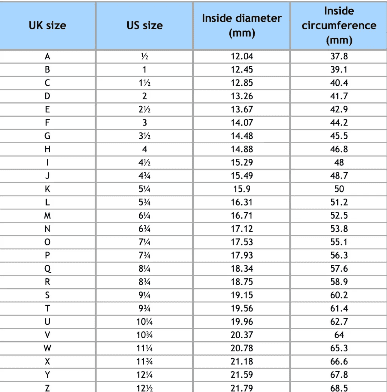Click UK size Q cell

(x=47, y=269)
